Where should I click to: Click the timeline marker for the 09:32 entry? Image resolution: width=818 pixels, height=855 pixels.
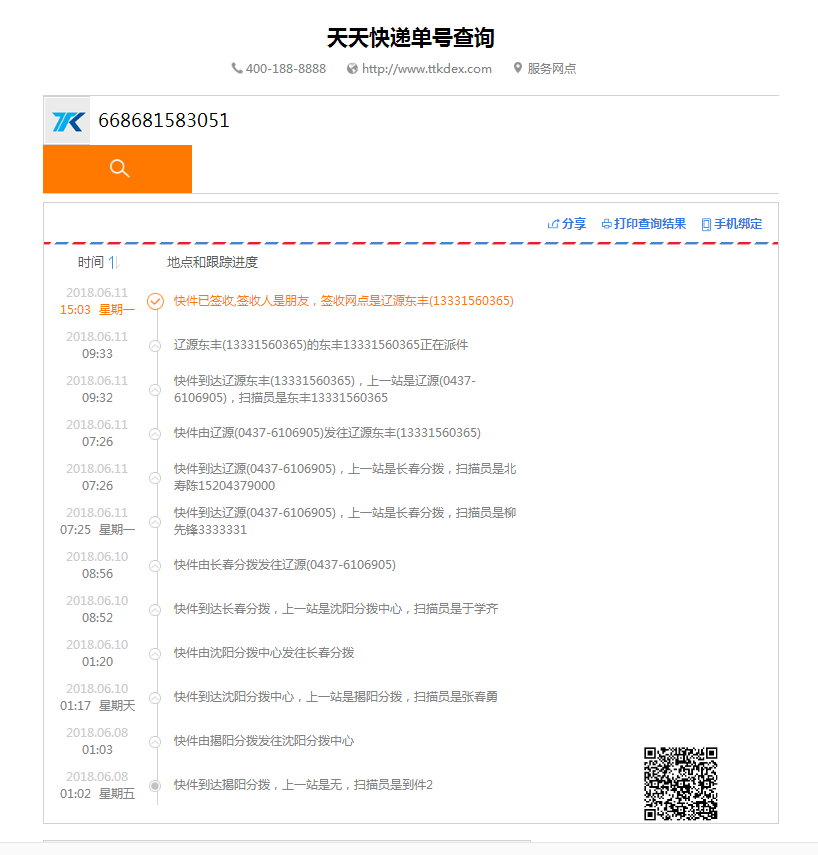155,390
